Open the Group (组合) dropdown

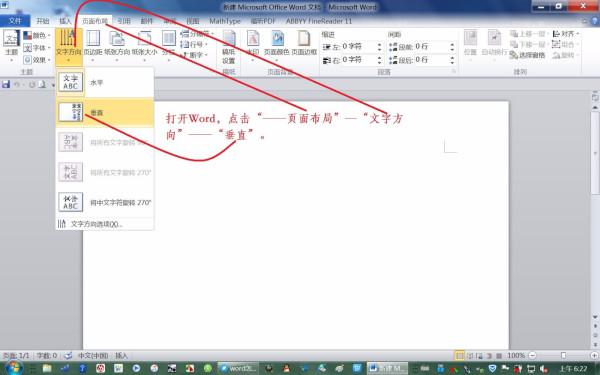point(566,44)
